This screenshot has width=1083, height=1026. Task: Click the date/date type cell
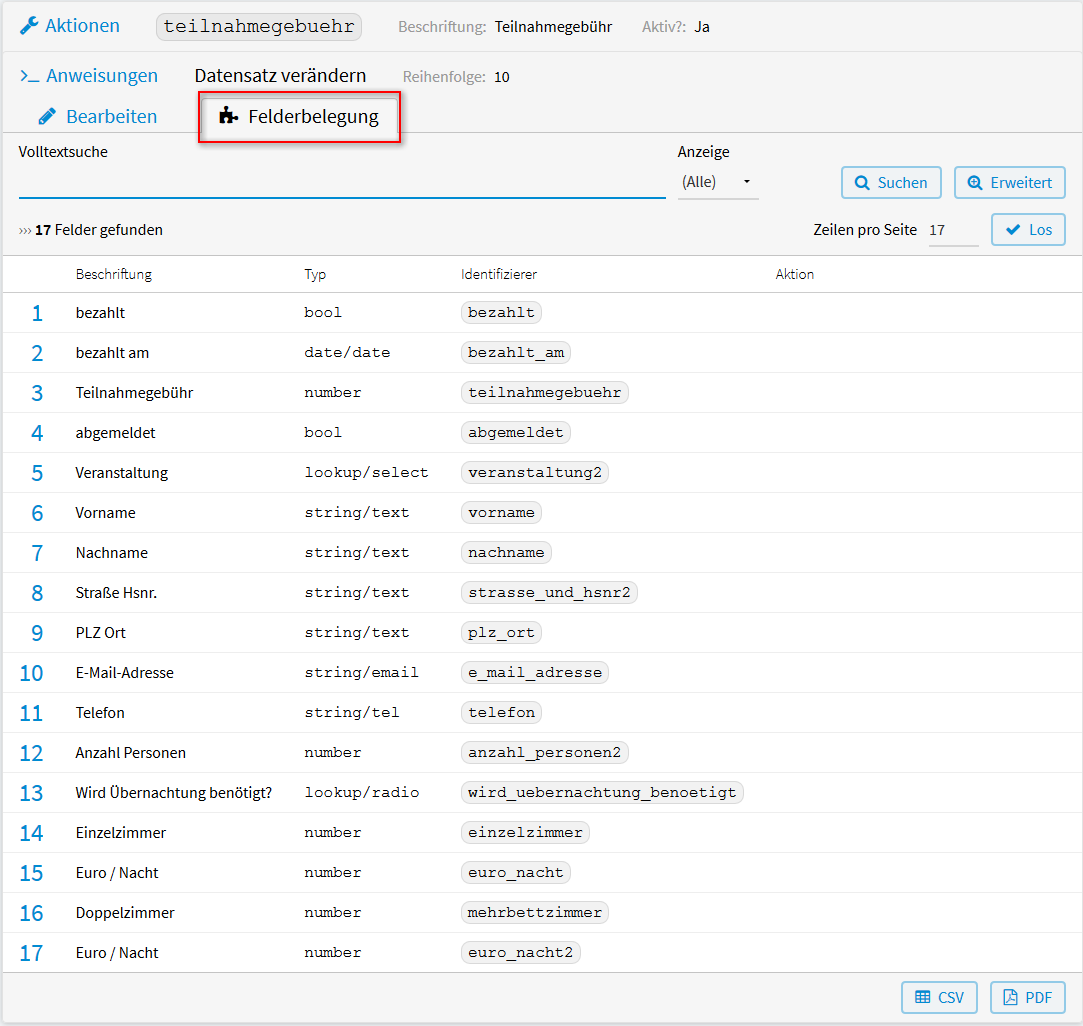click(x=347, y=352)
